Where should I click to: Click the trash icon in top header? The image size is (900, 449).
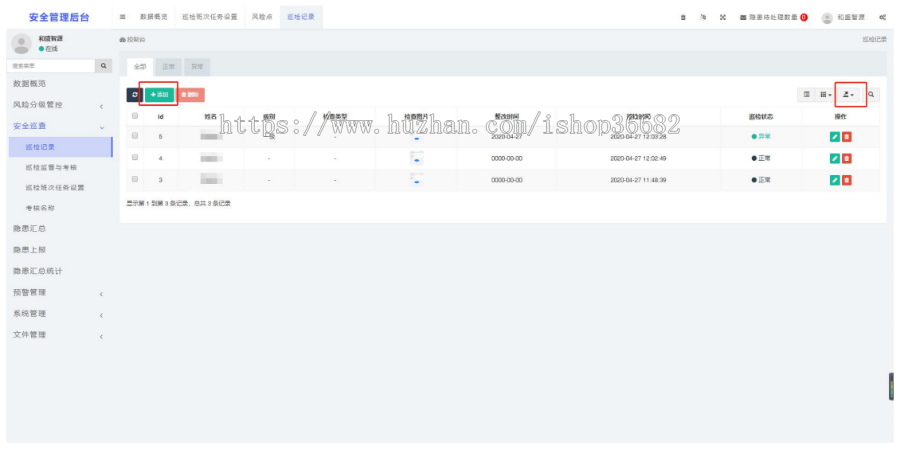683,18
